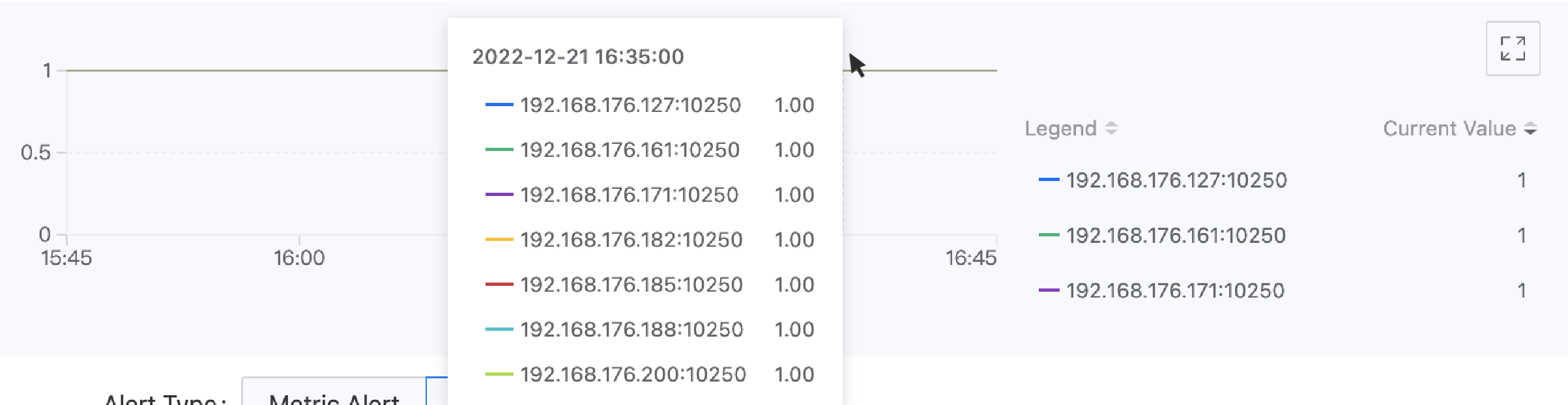Click the Legend column header text
This screenshot has height=405, width=1568.
(x=1060, y=128)
